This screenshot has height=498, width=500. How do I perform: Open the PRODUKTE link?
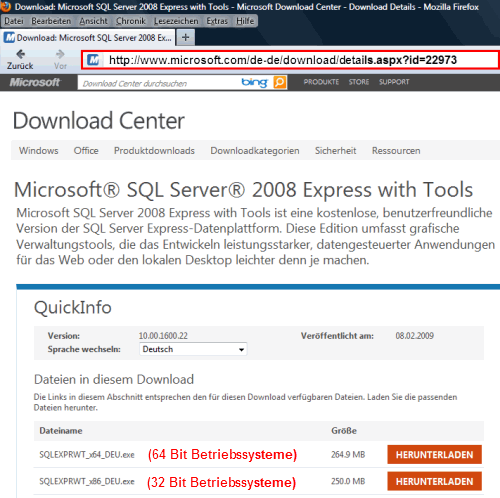[x=321, y=82]
